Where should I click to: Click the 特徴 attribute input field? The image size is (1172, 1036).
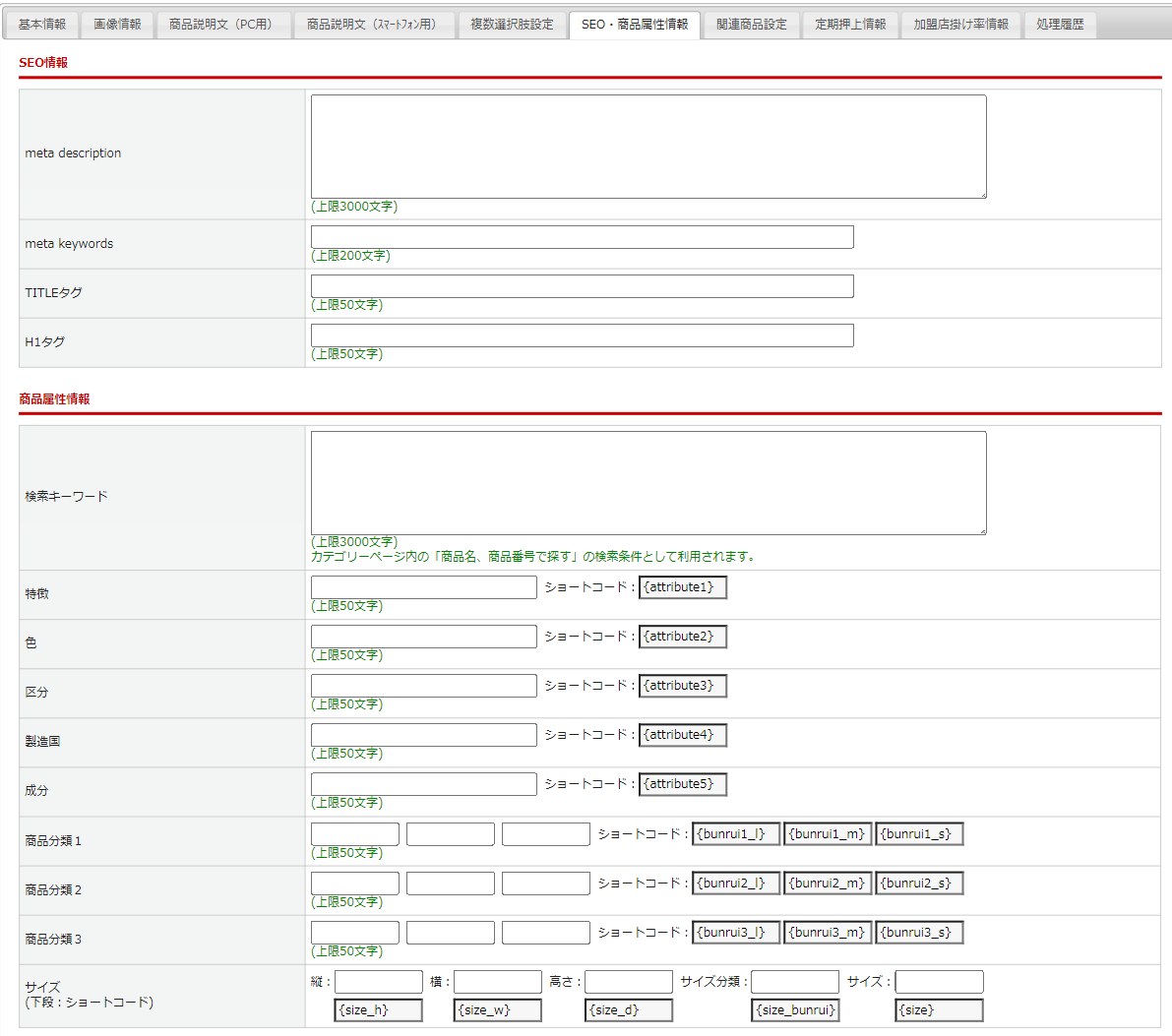click(423, 587)
